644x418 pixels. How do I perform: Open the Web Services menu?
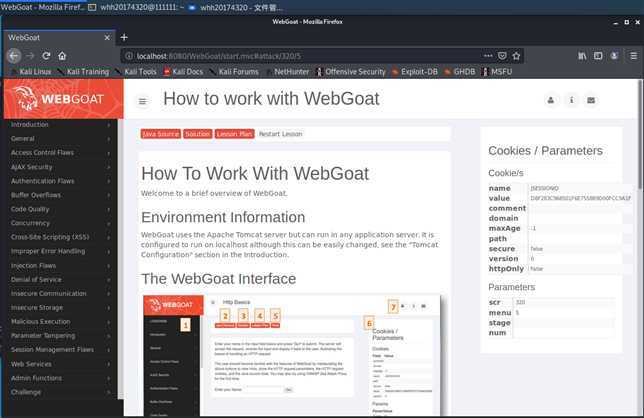pos(60,364)
